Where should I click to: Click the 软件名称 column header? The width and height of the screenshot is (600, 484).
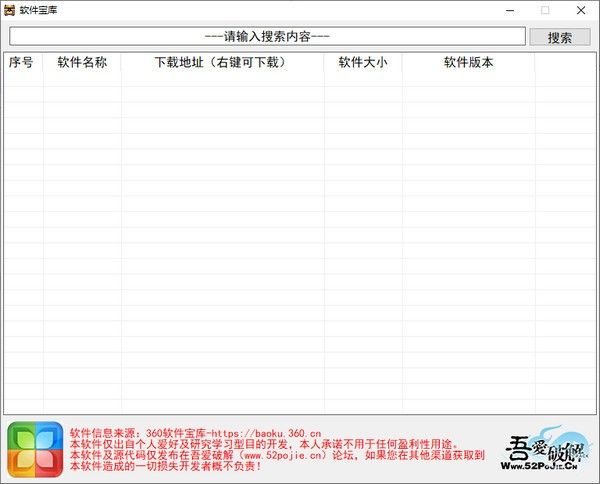pyautogui.click(x=82, y=63)
